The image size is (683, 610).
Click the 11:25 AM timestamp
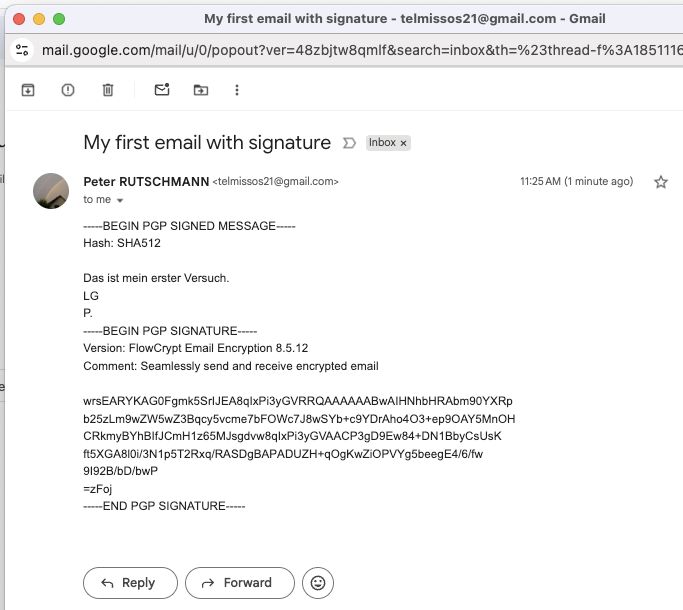(x=576, y=182)
